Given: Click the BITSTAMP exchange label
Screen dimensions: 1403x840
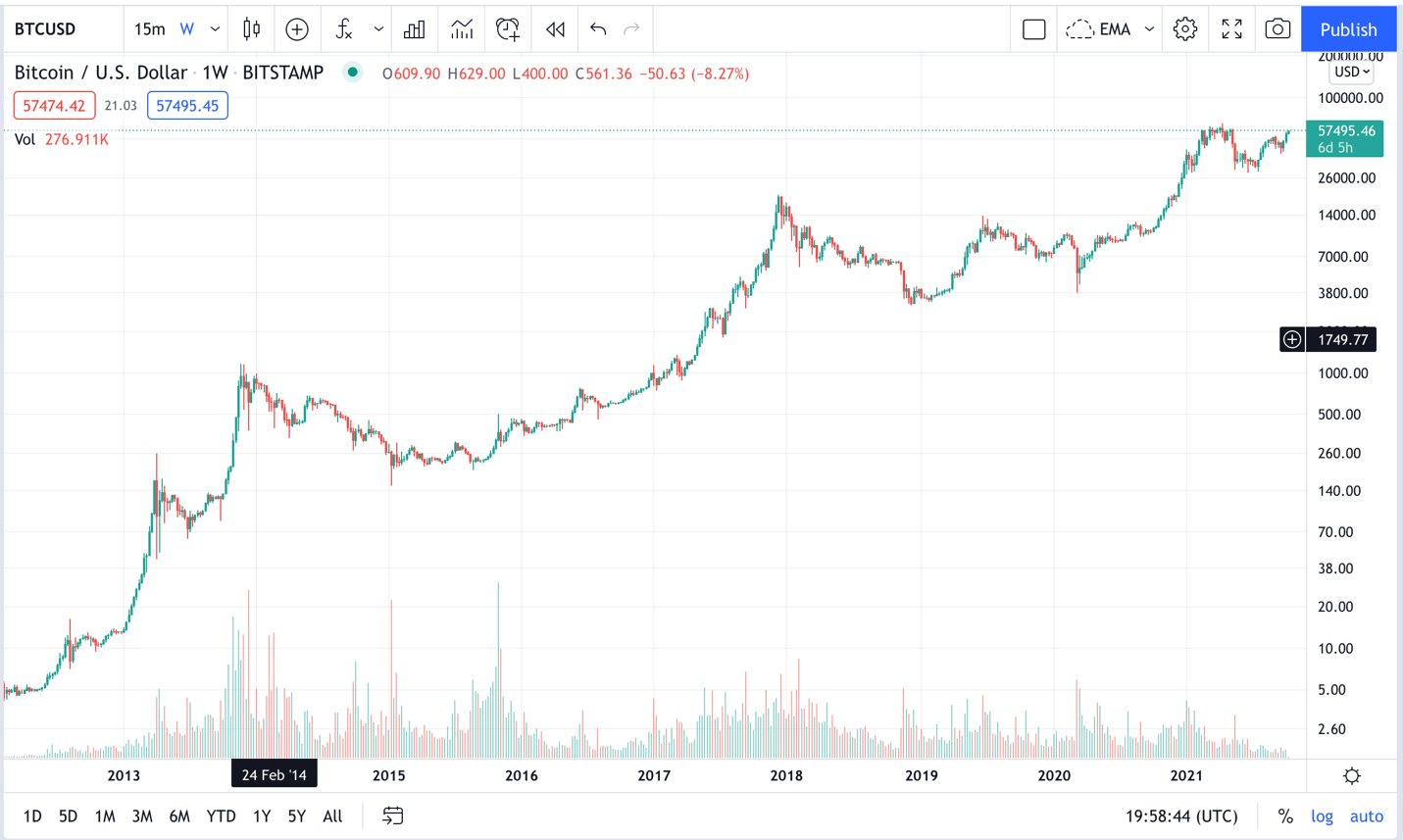Looking at the screenshot, I should coord(282,73).
